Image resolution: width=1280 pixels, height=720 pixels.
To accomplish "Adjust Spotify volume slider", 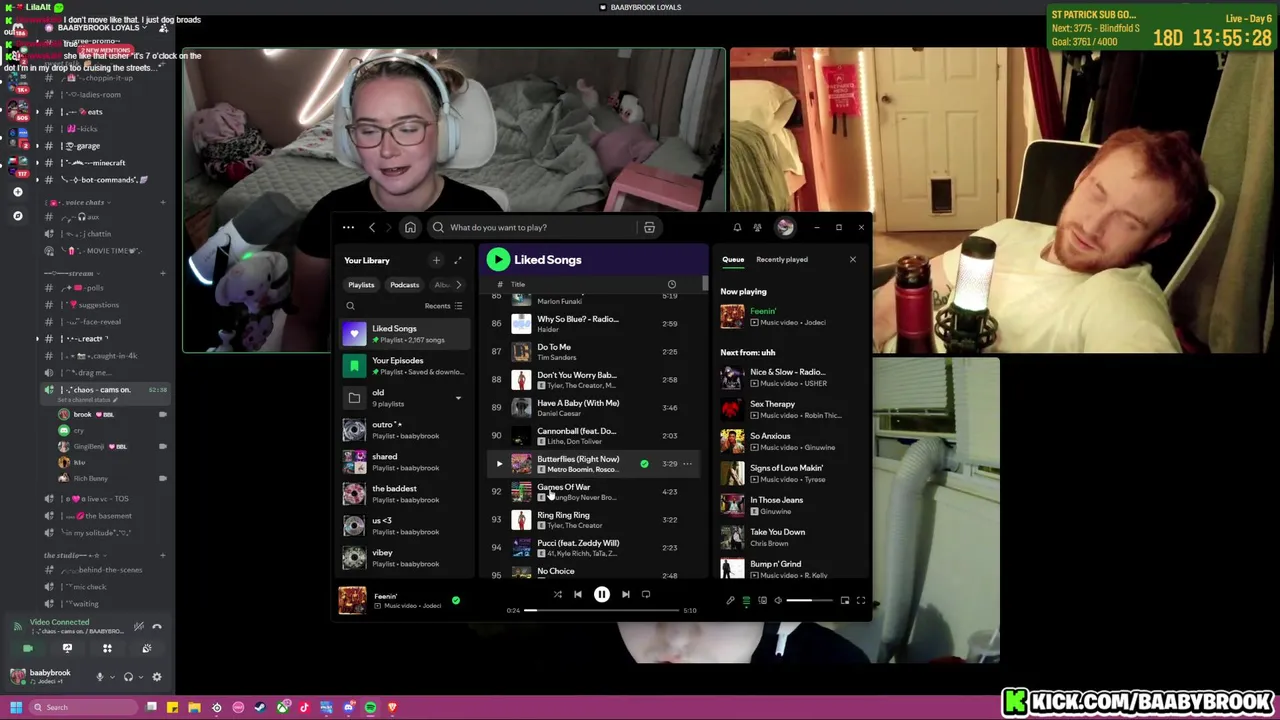I will point(811,600).
